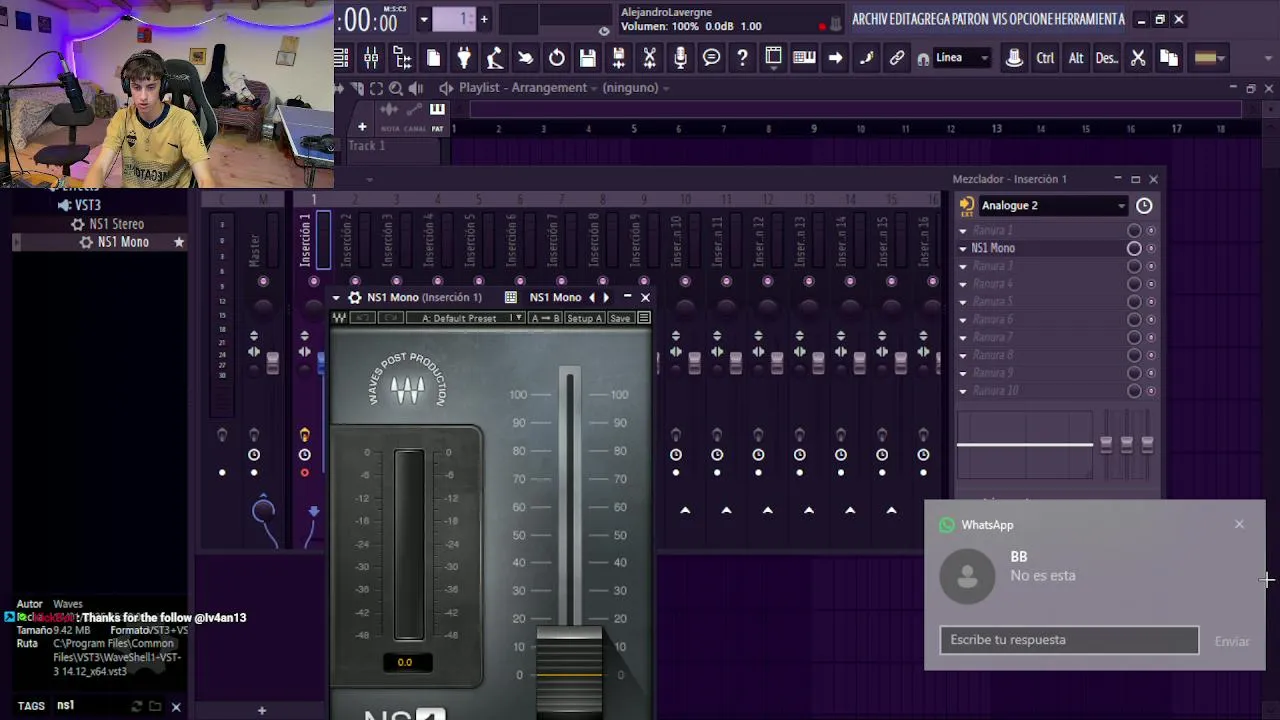
Task: Click the chain link icon in toolbar
Action: [897, 58]
